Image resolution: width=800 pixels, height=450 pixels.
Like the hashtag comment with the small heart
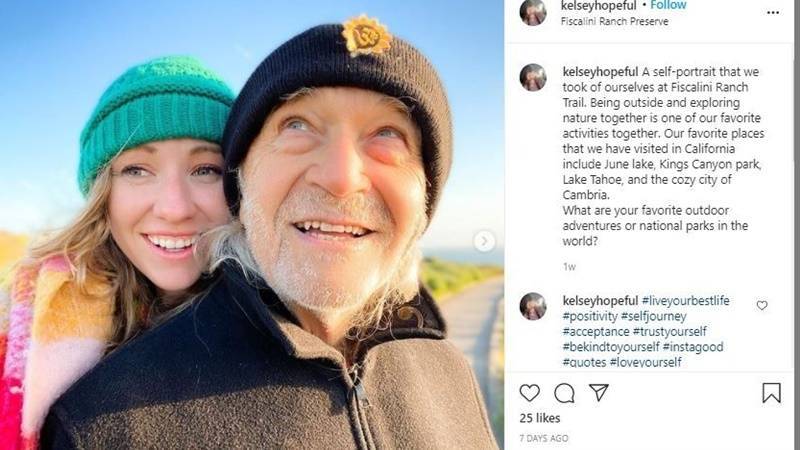(762, 305)
